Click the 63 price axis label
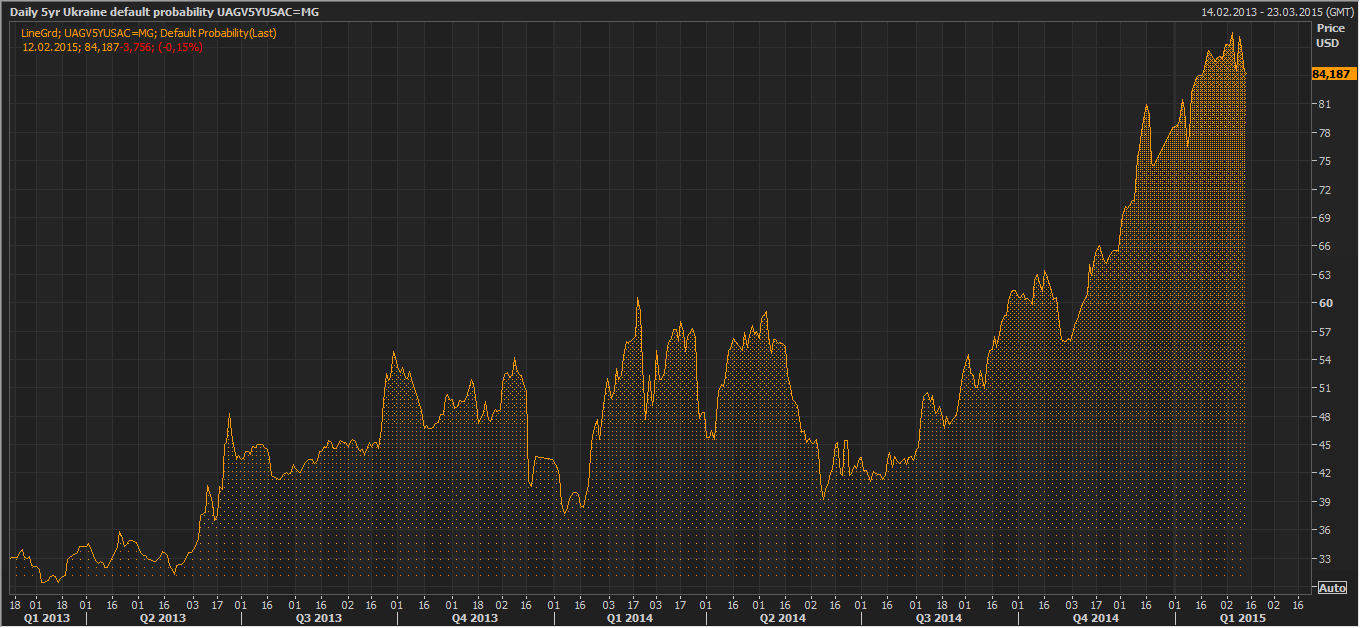The height and width of the screenshot is (628, 1360). point(1324,275)
